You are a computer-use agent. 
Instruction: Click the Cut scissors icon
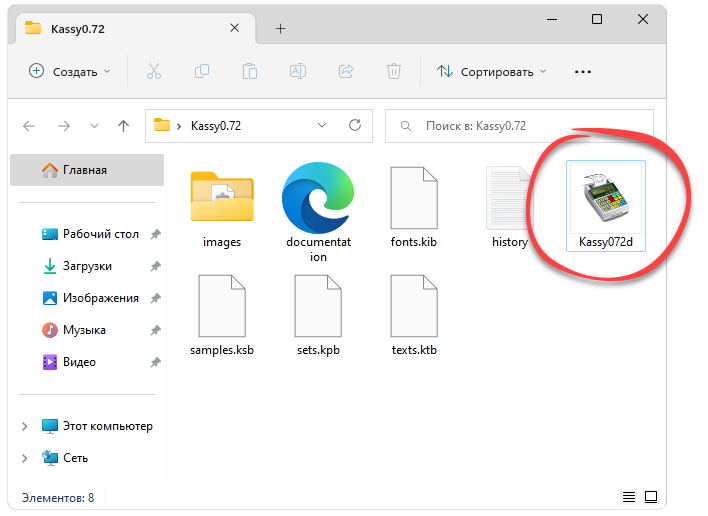point(154,71)
